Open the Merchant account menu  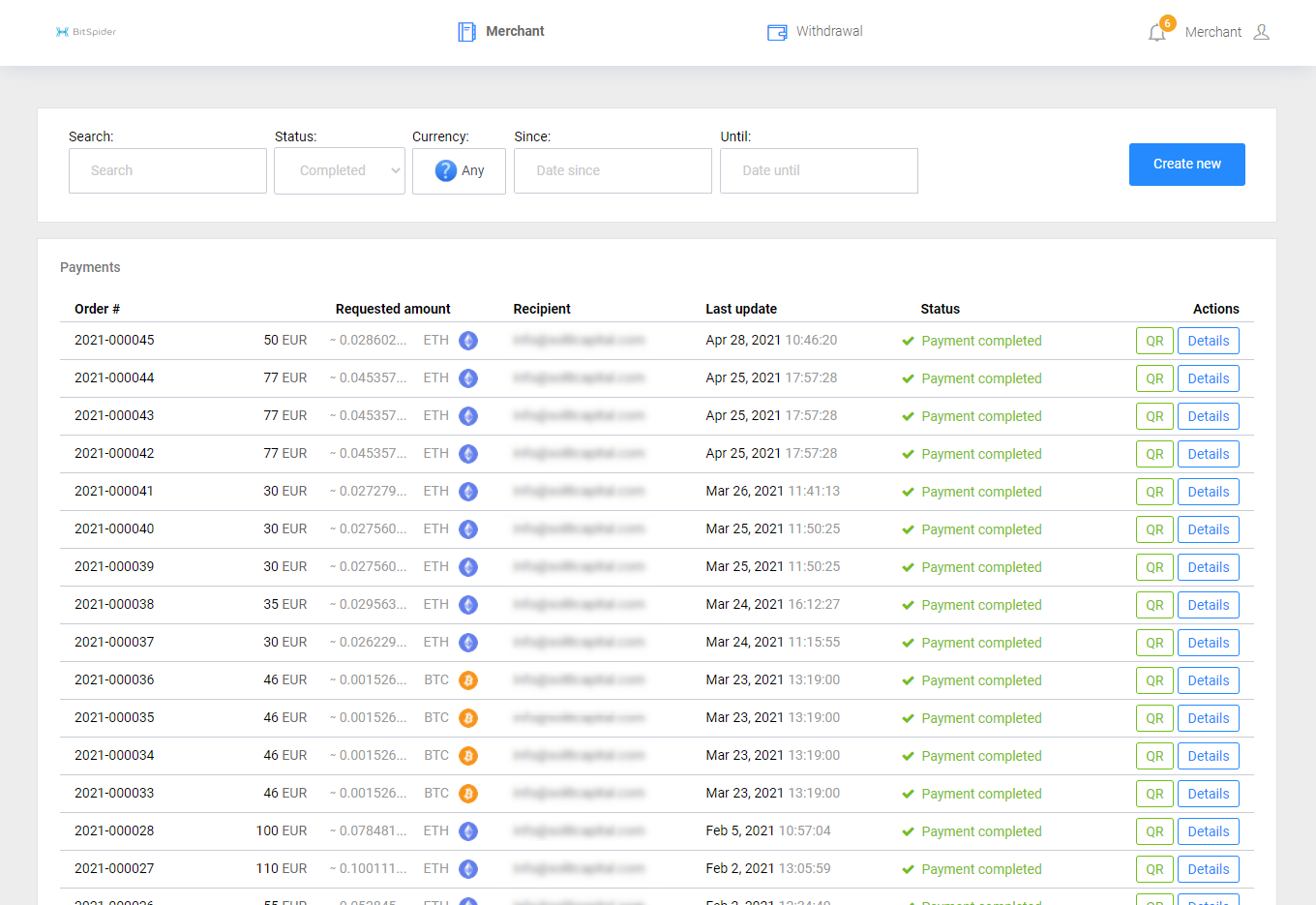point(1227,32)
